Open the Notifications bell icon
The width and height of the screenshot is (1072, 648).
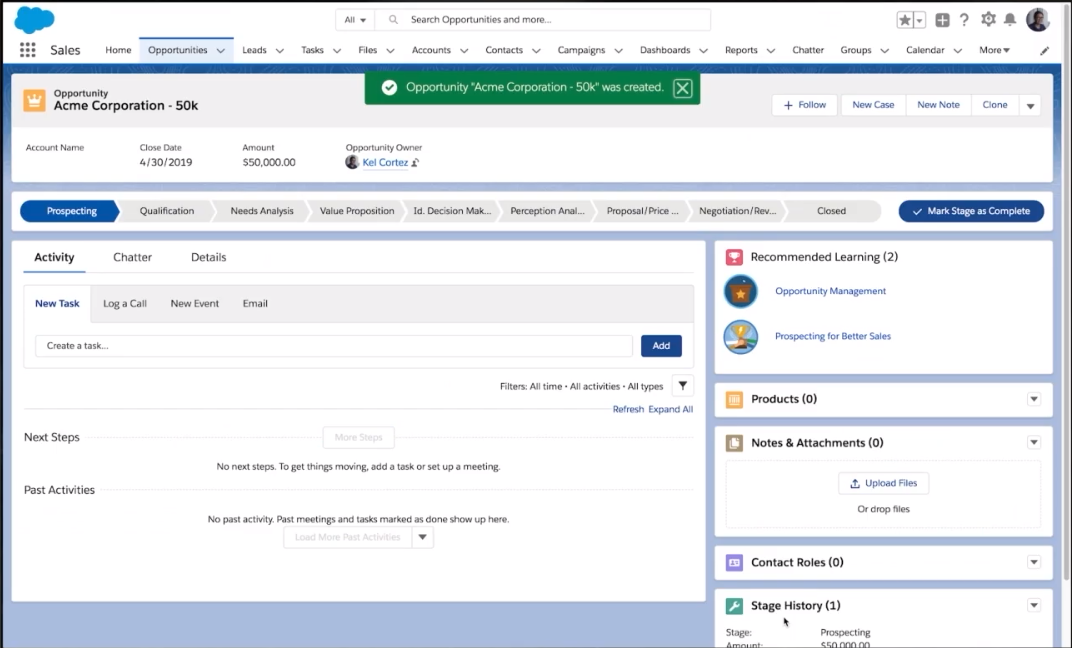pos(1010,20)
